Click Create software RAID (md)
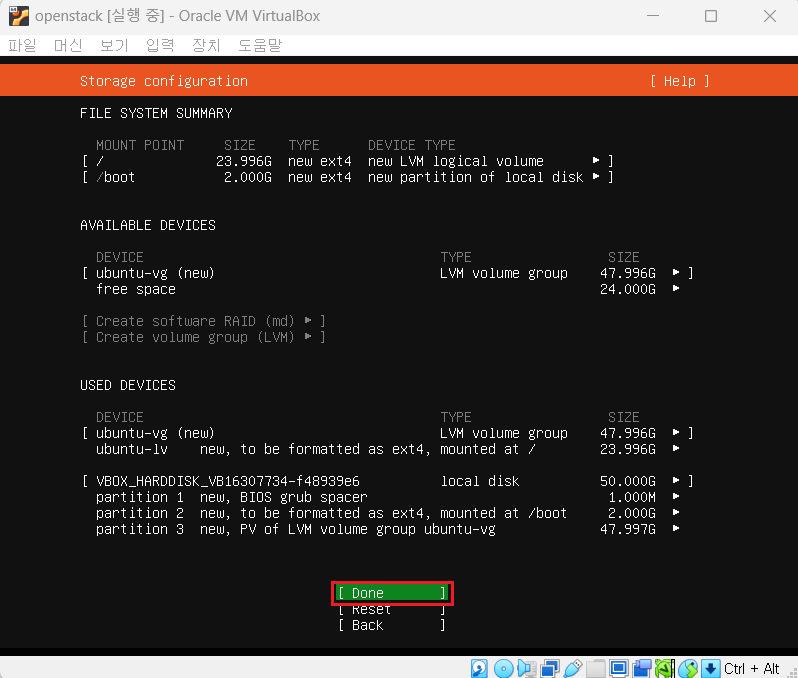 pos(203,321)
